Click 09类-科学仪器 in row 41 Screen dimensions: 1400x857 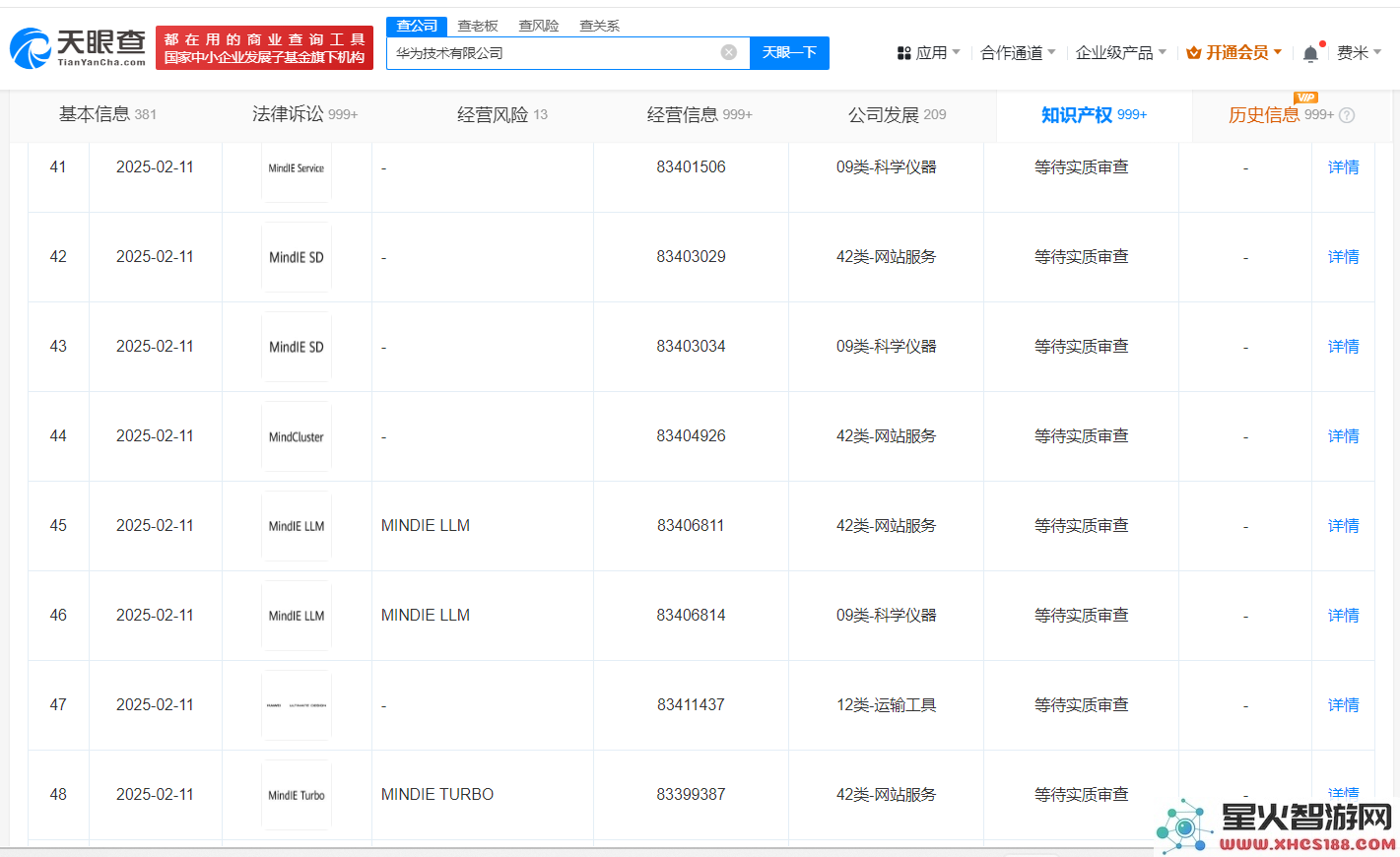886,167
